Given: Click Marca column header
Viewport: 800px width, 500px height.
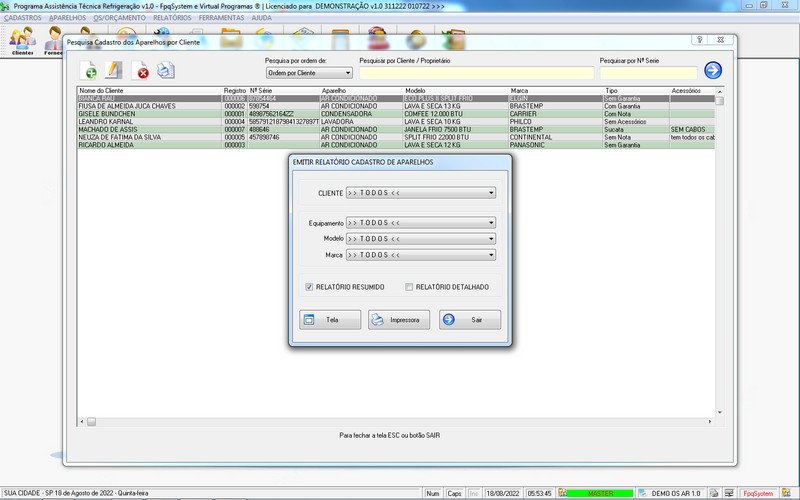Looking at the screenshot, I should pos(556,90).
